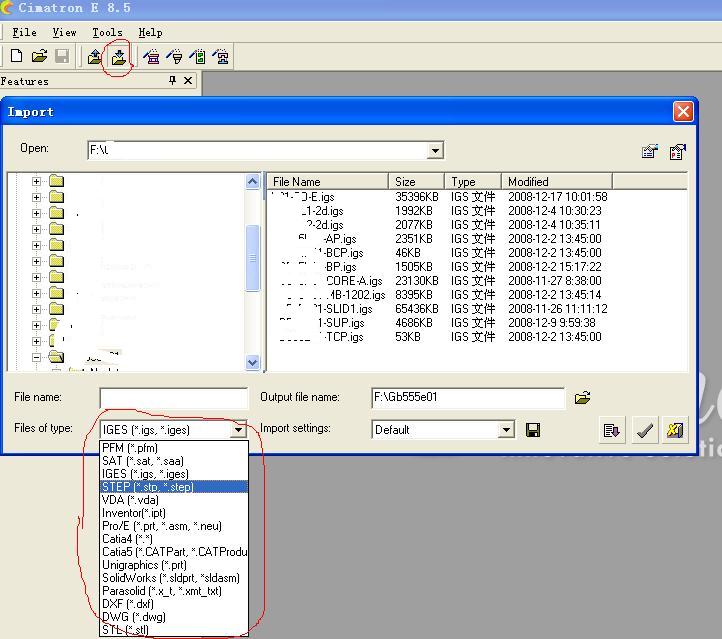The width and height of the screenshot is (722, 639).
Task: Choose PFM (*.pfm) file type
Action: pyautogui.click(x=174, y=448)
